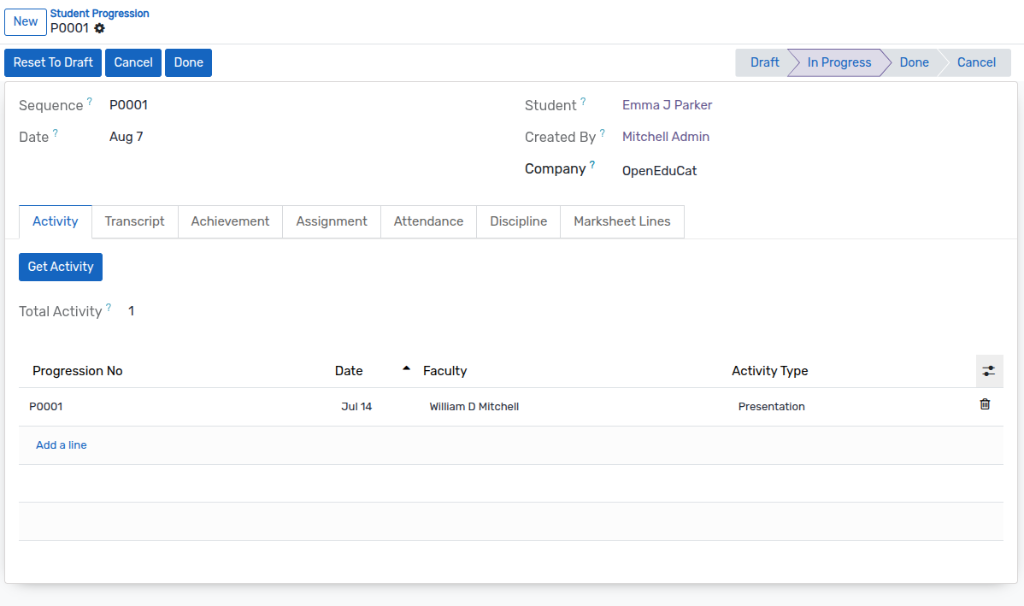
Task: Sort by Activity Type column header
Action: (769, 371)
